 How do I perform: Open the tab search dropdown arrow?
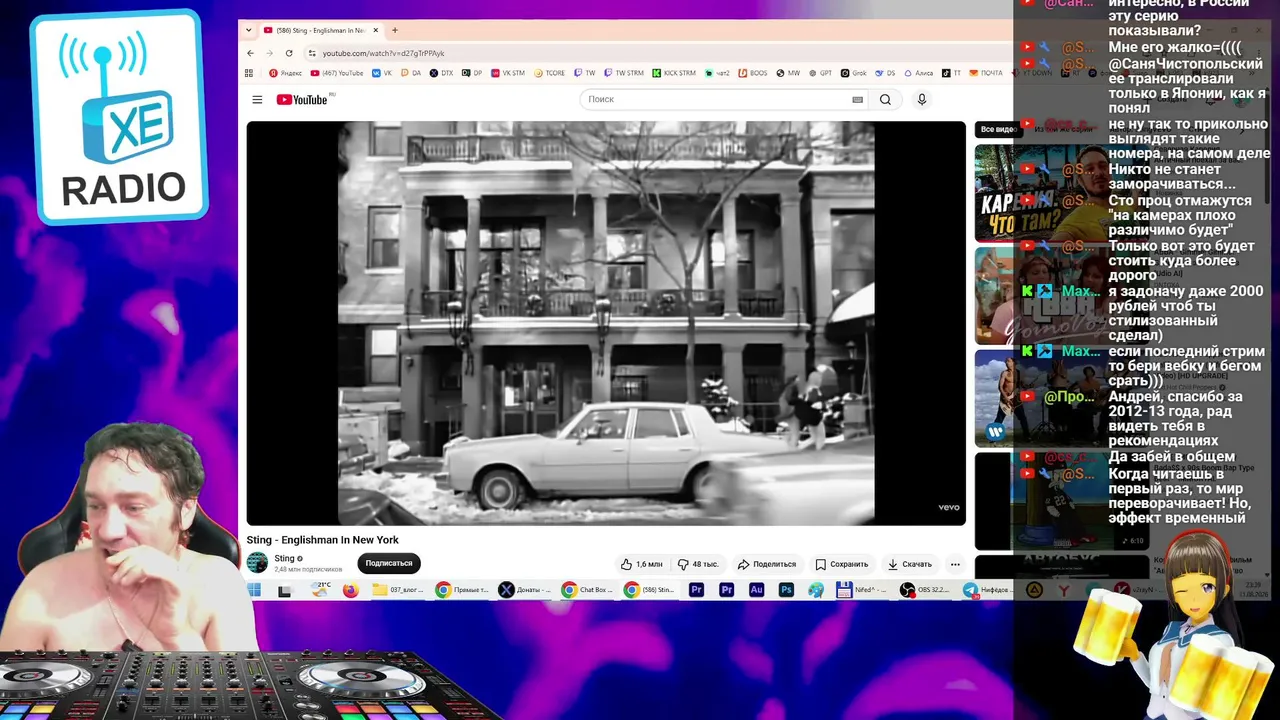coord(249,30)
